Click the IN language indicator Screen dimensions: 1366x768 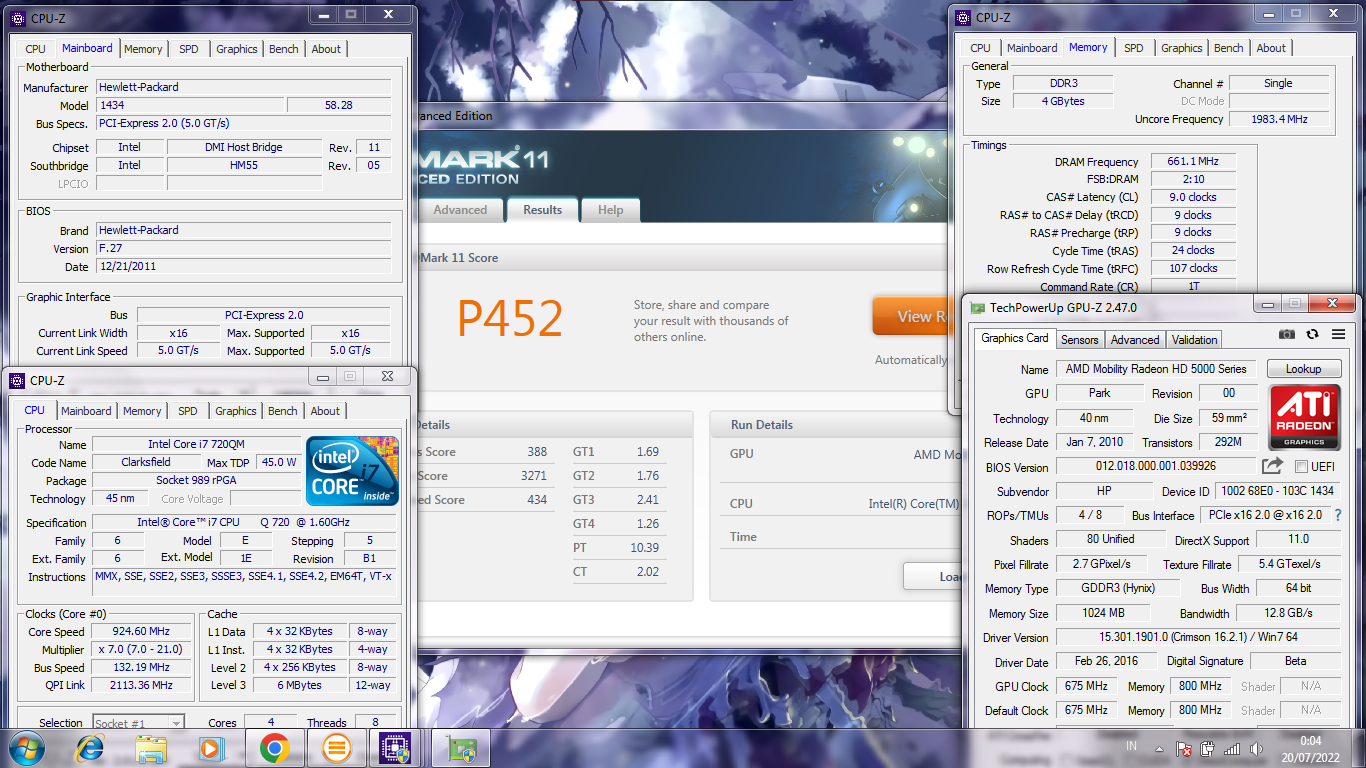(1131, 747)
